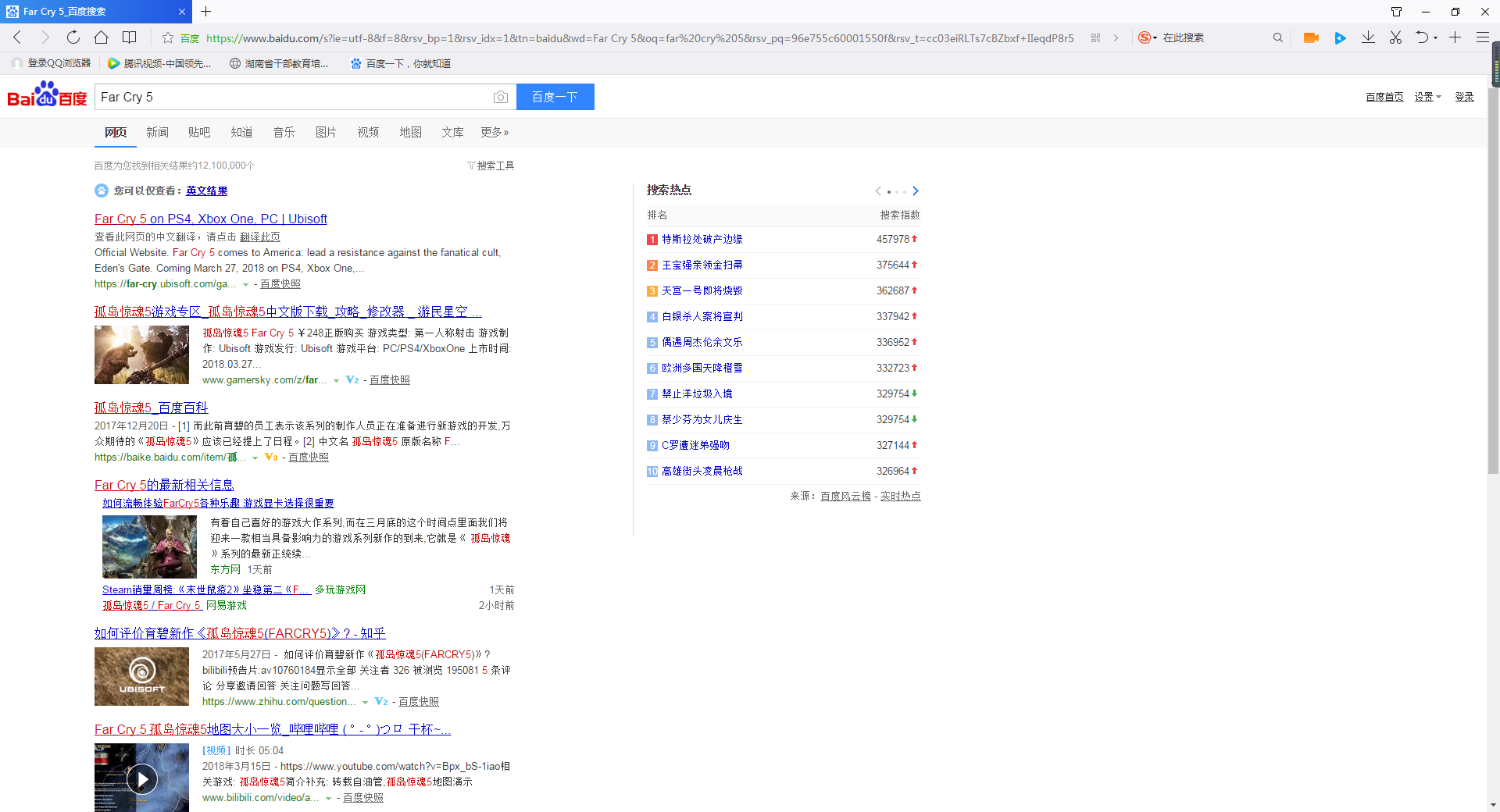Image resolution: width=1500 pixels, height=812 pixels.
Task: Expand the baike result URL dropdown arrow
Action: [255, 458]
